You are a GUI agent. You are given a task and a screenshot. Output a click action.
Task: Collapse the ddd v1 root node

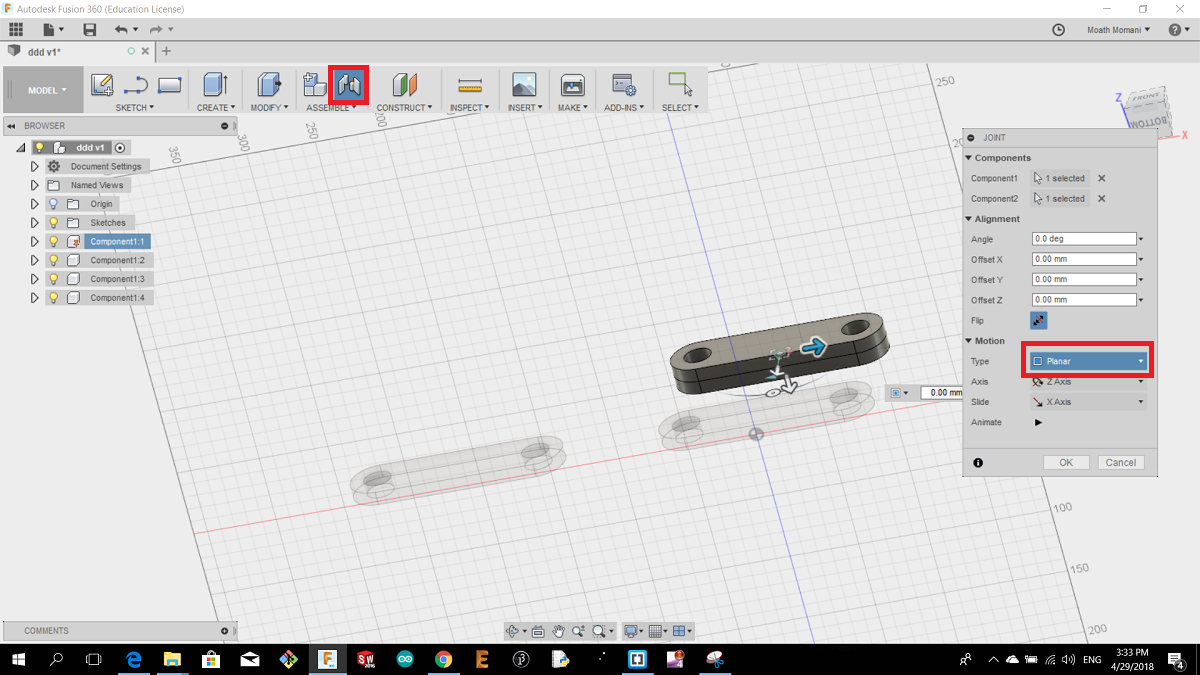pos(21,147)
